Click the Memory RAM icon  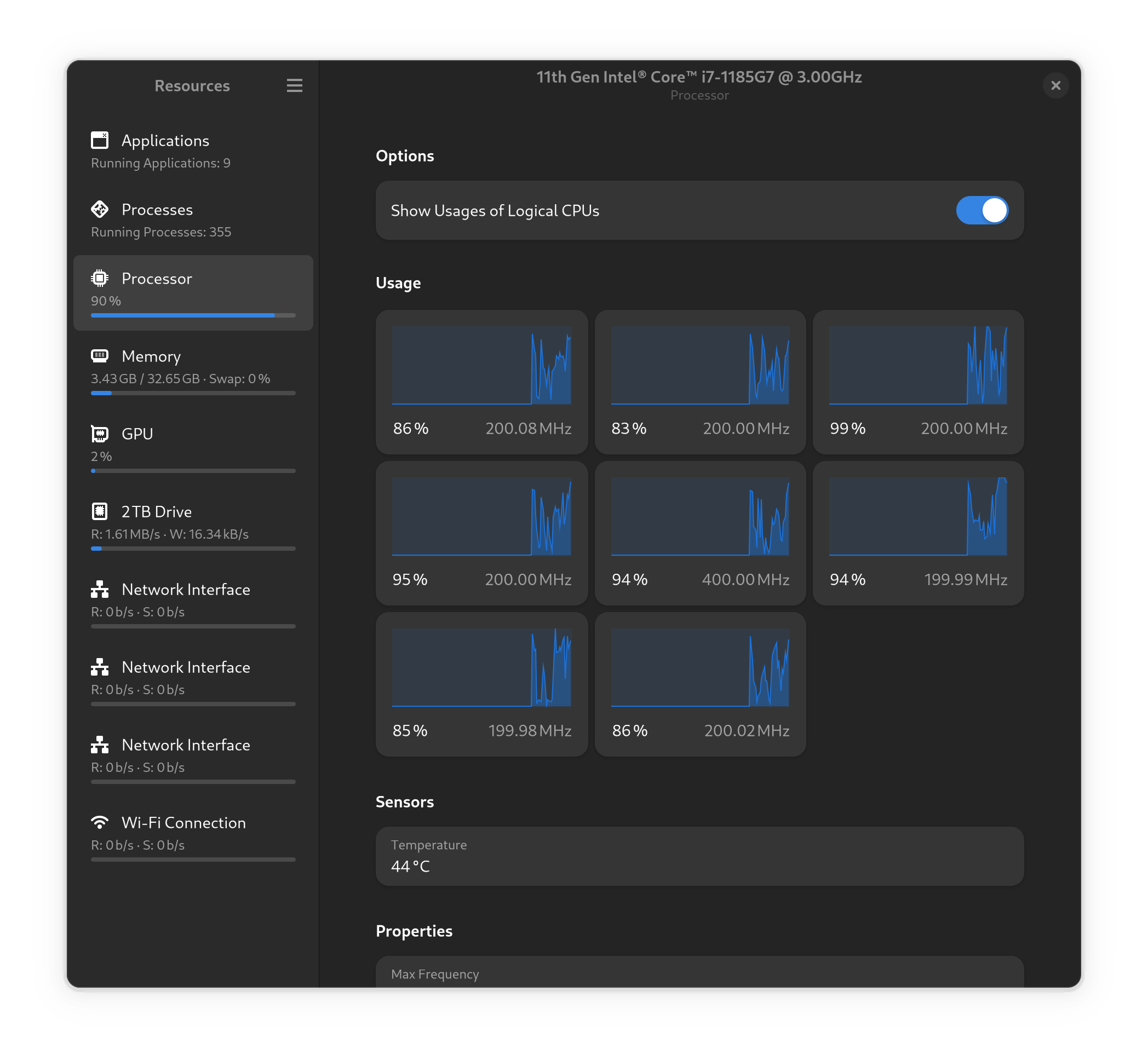99,356
